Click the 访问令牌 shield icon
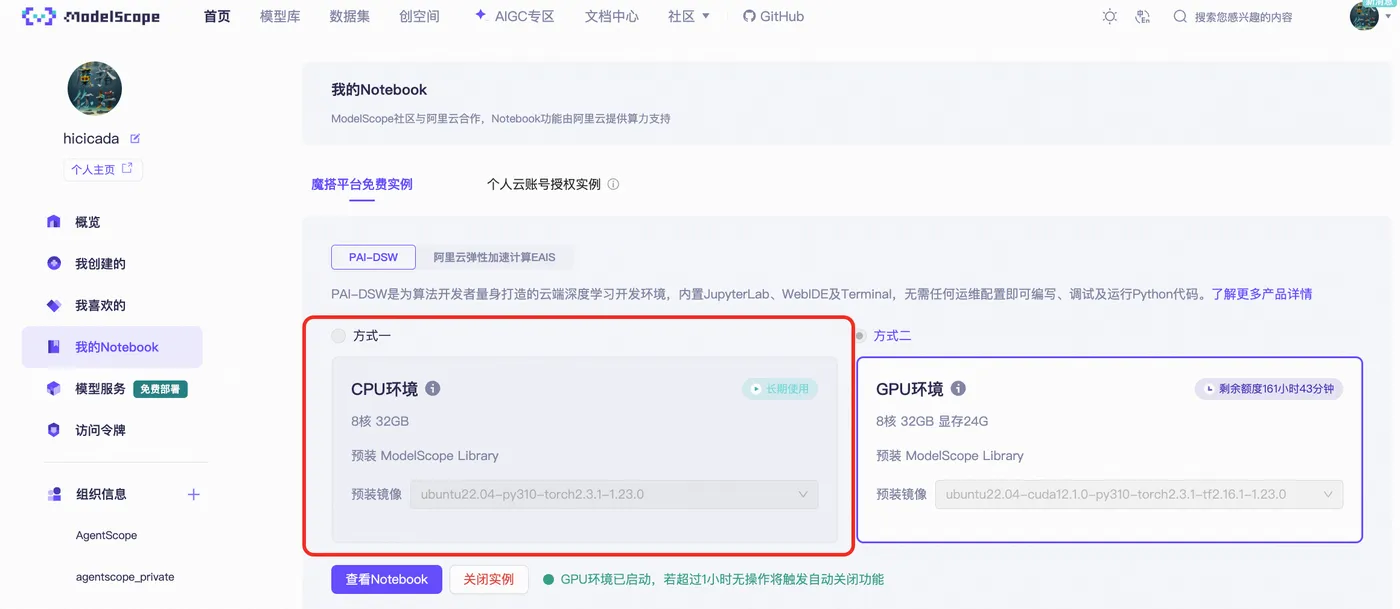1400x609 pixels. pos(54,430)
